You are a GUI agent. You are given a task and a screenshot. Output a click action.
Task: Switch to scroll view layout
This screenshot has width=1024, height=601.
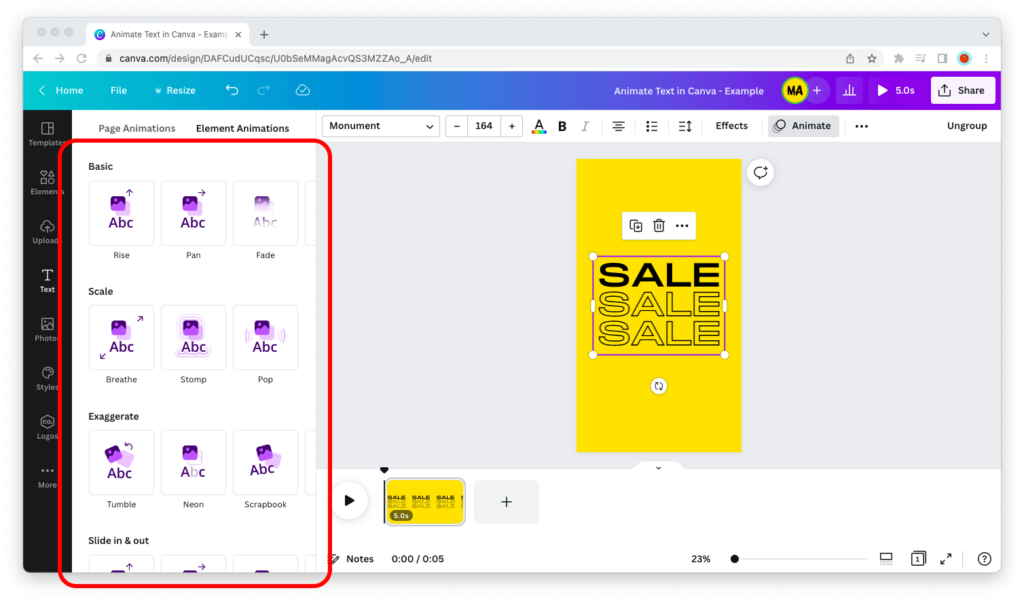(x=886, y=559)
